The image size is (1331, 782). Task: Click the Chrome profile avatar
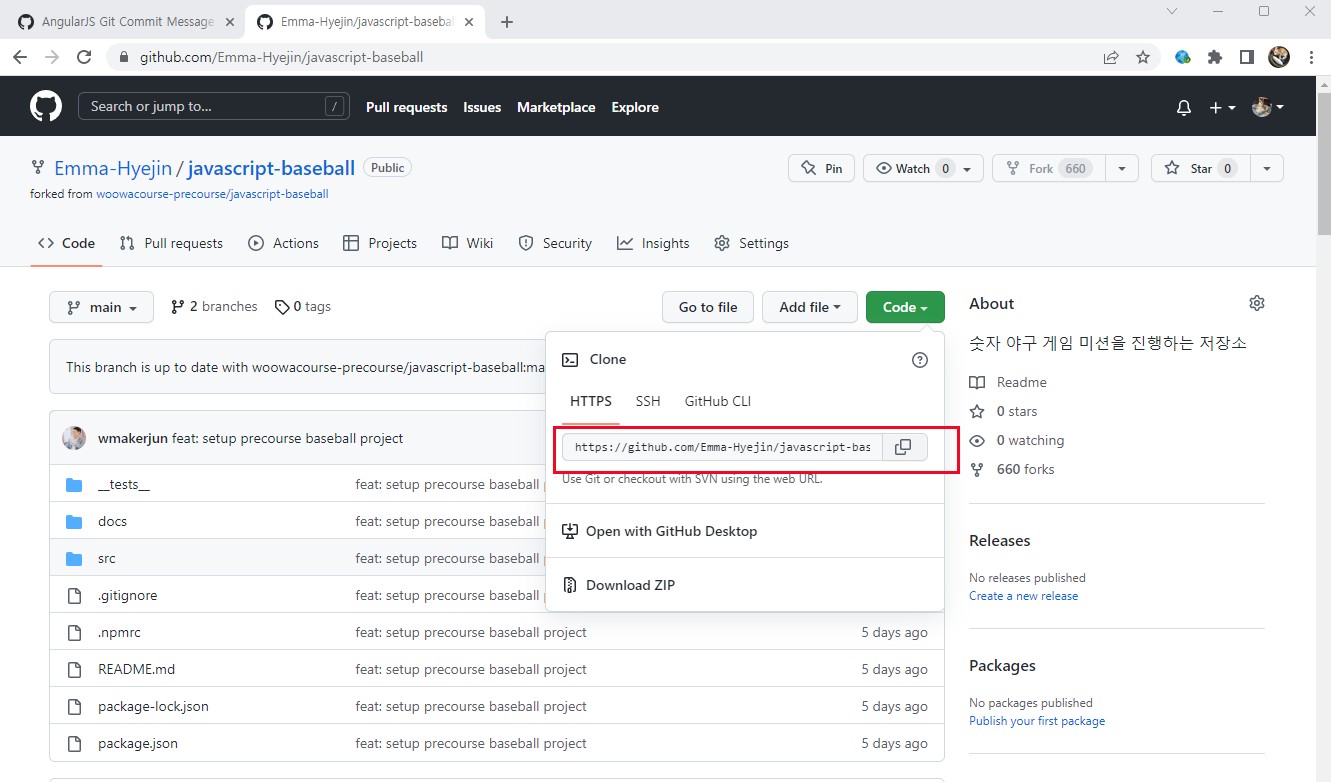(1279, 57)
